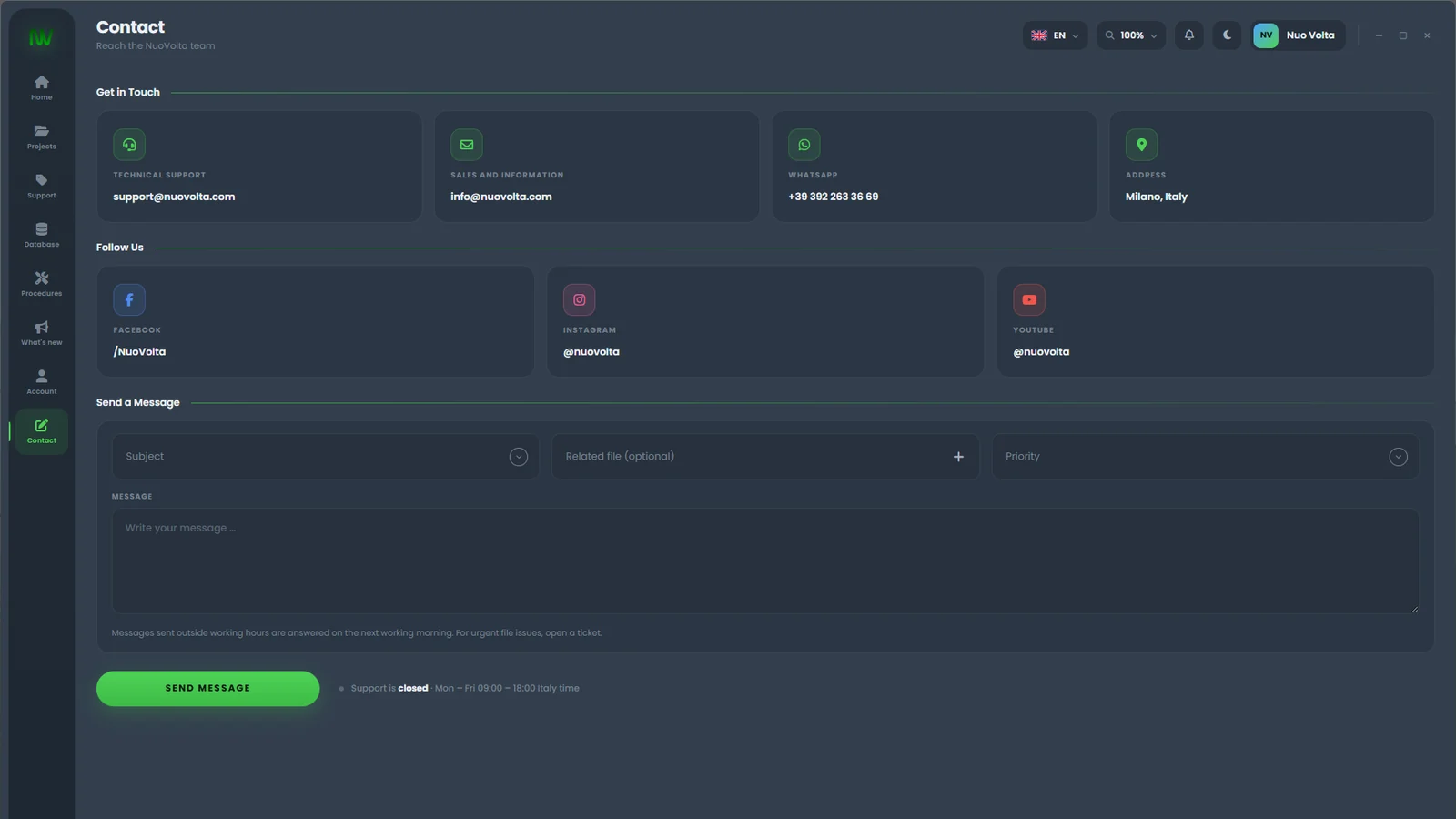Open @nuovolta Instagram handle
Image resolution: width=1456 pixels, height=819 pixels.
pyautogui.click(x=591, y=351)
